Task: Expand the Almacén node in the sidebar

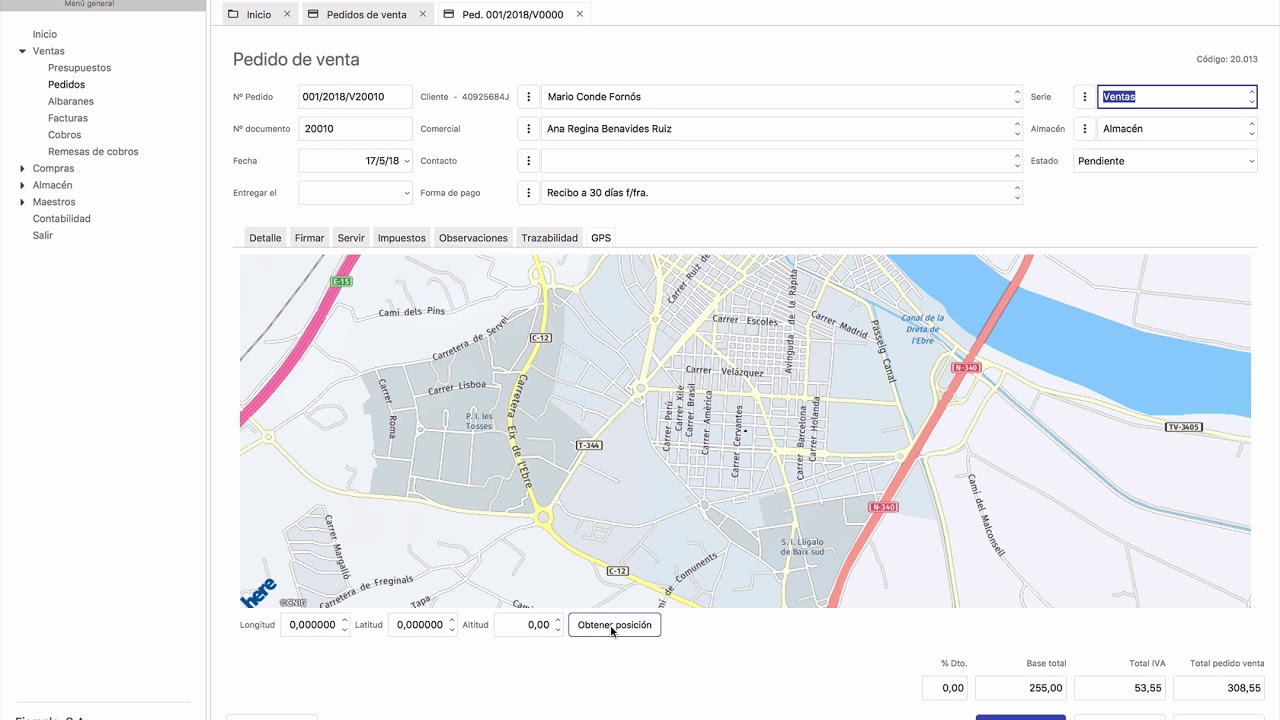Action: (23, 185)
